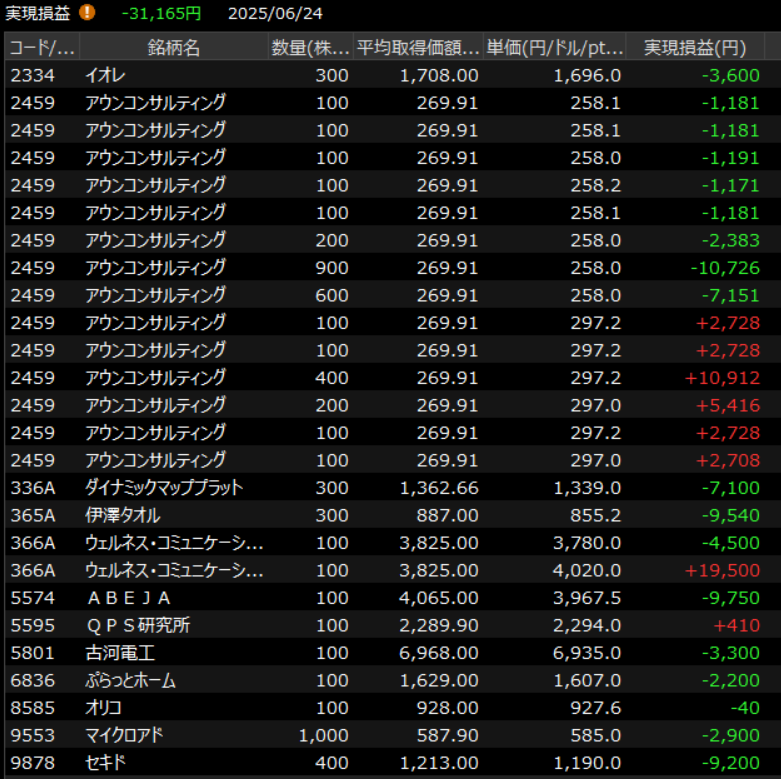Click the -2,200 loss value
The height and width of the screenshot is (779, 781).
pos(731,680)
